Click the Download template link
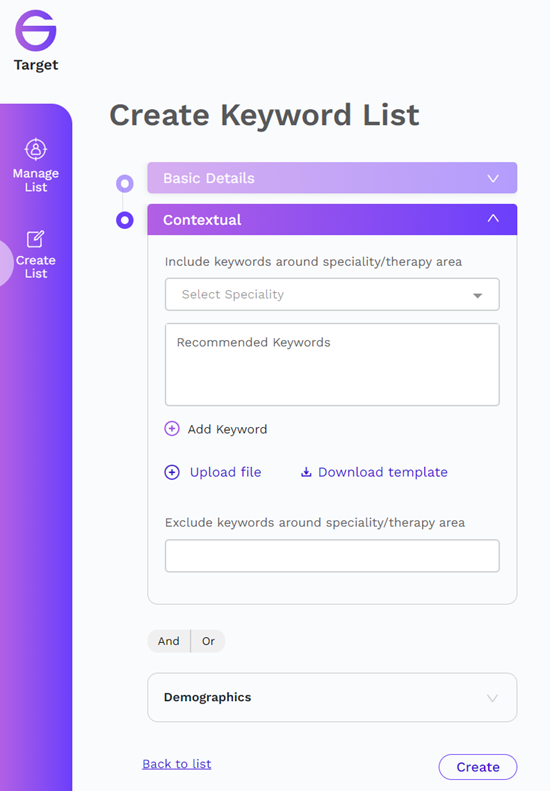550x791 pixels. coord(382,472)
